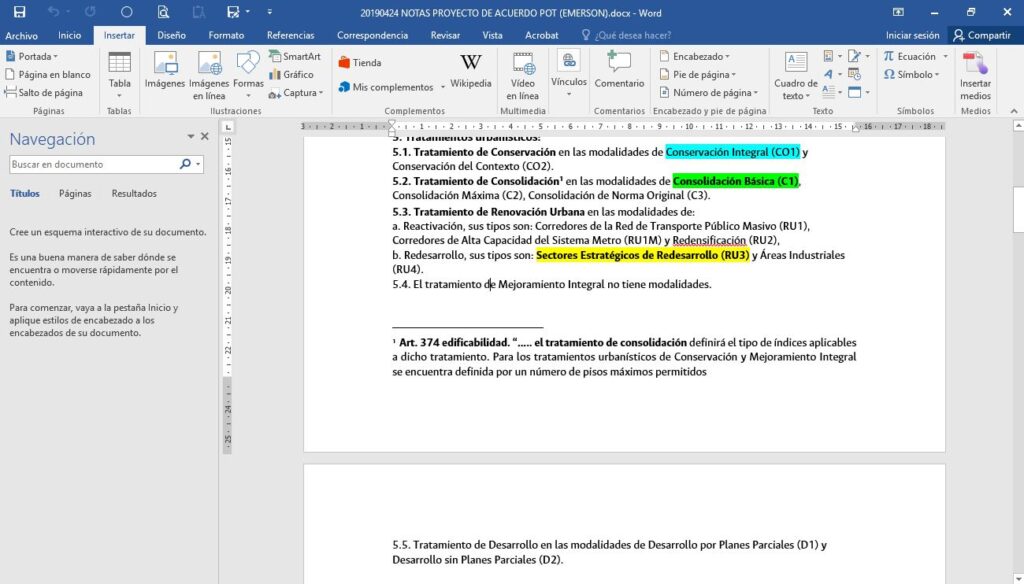Insert a SmartArt graphic

[295, 56]
